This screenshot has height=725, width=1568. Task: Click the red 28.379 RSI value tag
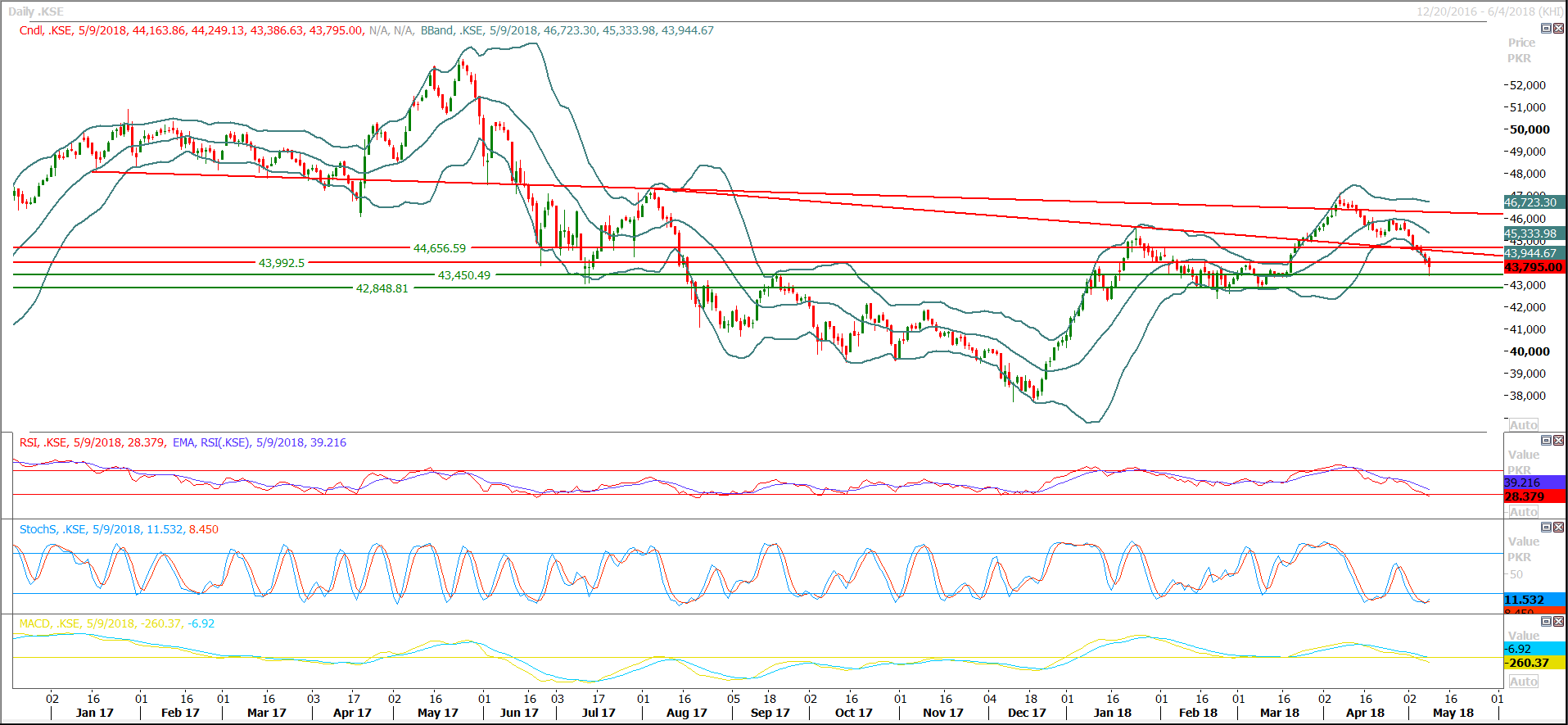pos(1534,496)
